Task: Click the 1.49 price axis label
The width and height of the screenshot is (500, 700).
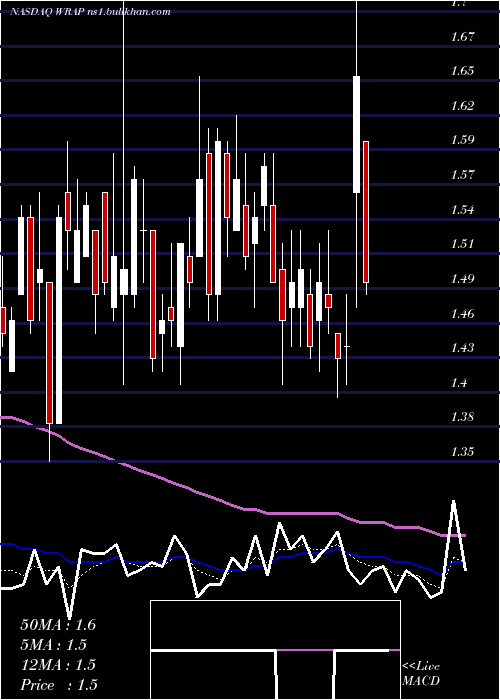Action: [x=462, y=279]
